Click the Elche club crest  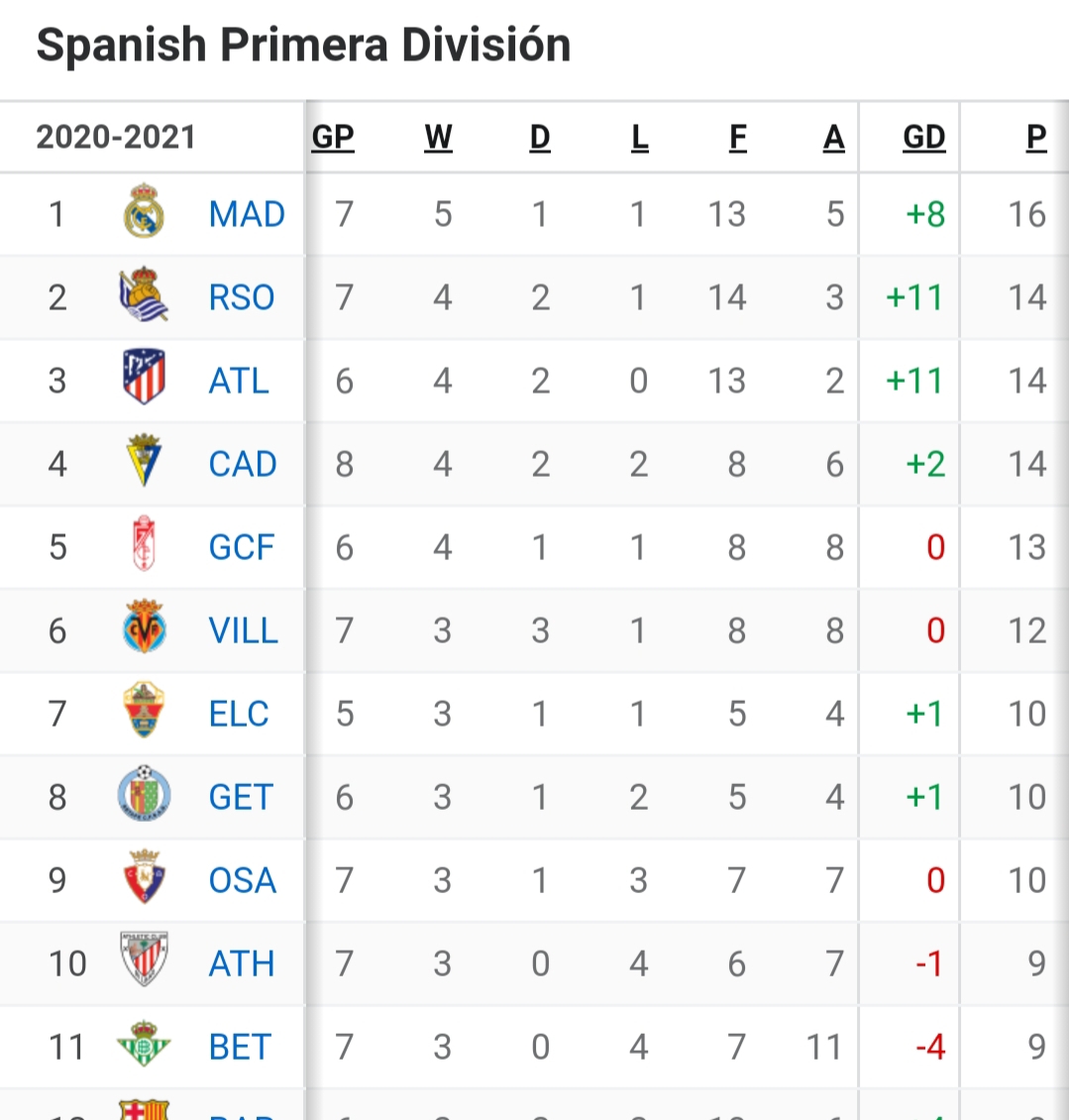pos(144,713)
